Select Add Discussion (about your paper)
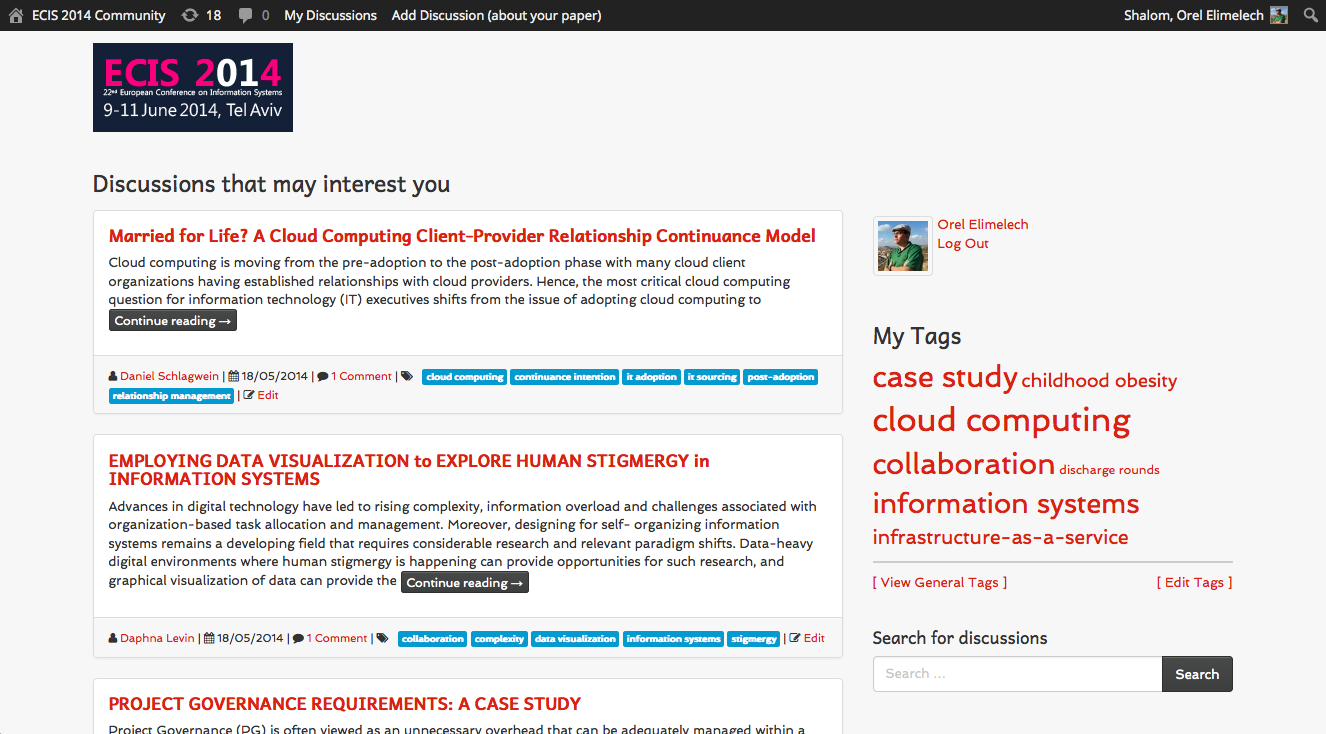1326x734 pixels. (497, 15)
